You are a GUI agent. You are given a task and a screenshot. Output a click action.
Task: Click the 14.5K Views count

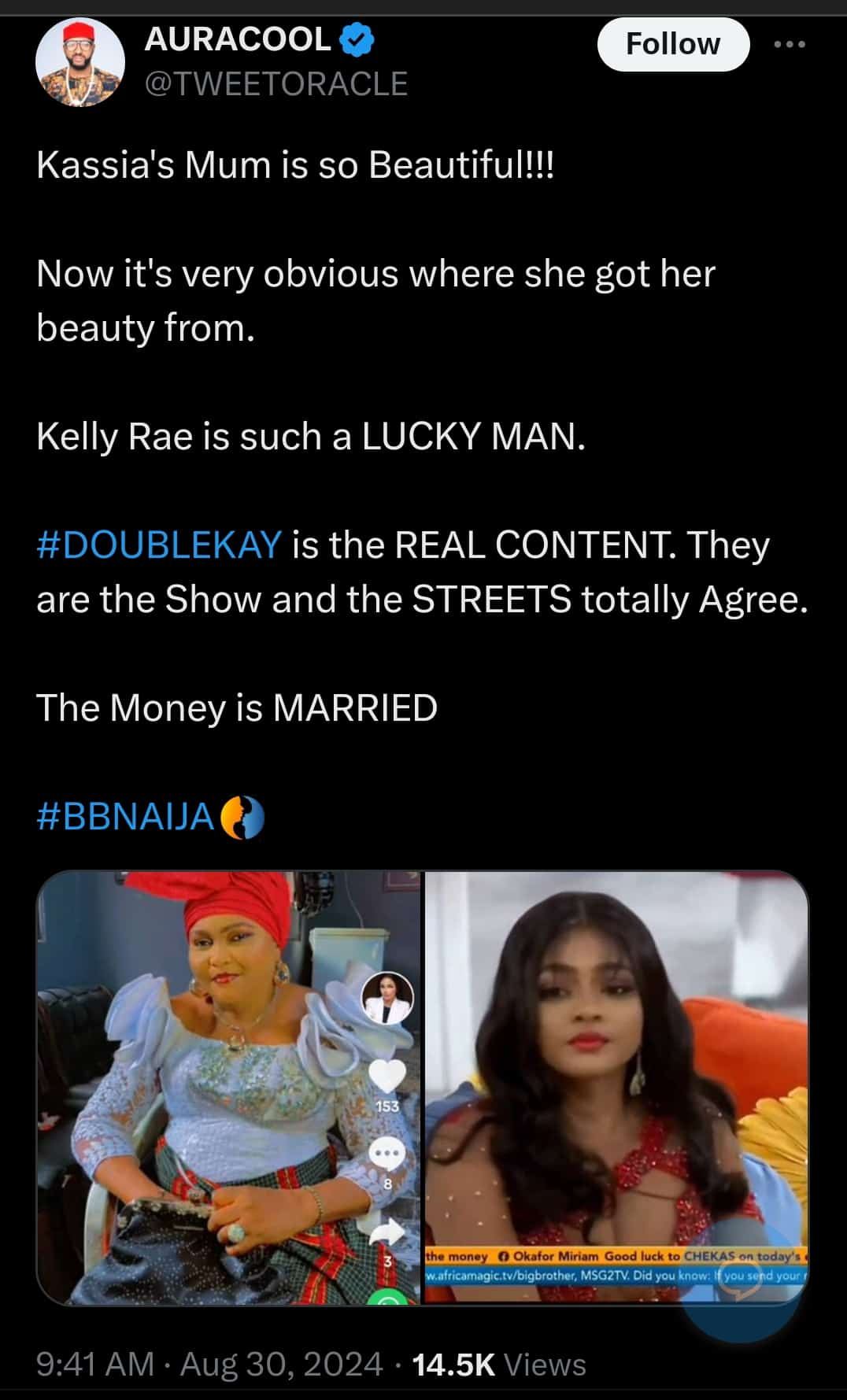click(x=499, y=1365)
